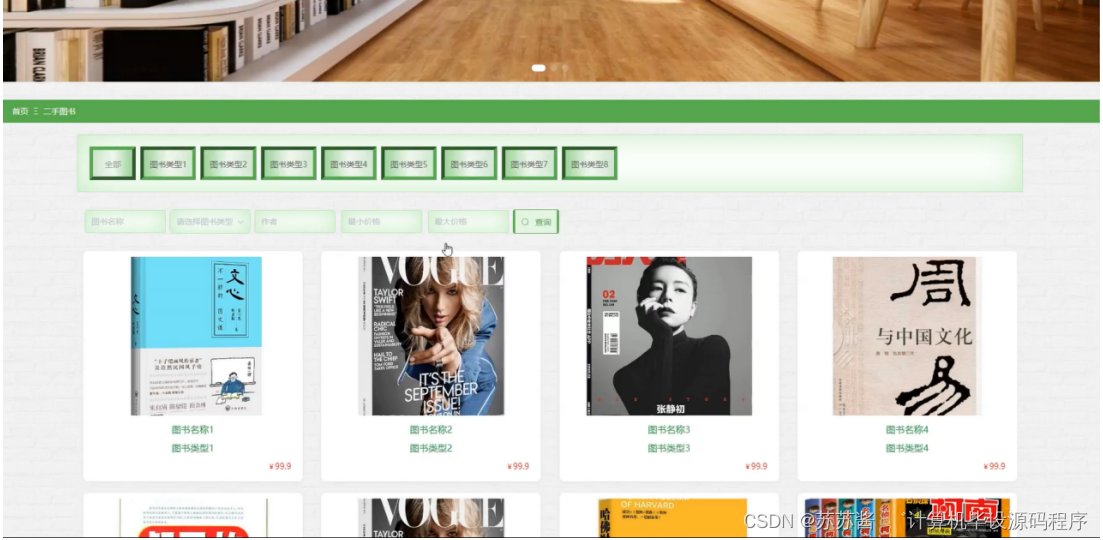Viewport: 1103px width, 540px height.
Task: Click the 图书名称1 title
Action: (x=193, y=430)
